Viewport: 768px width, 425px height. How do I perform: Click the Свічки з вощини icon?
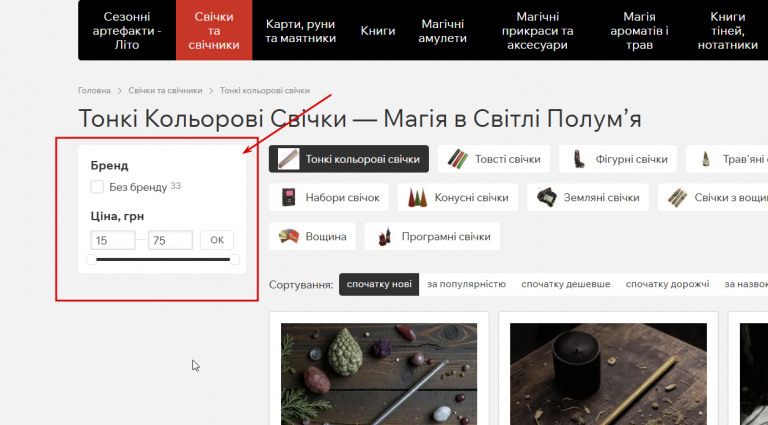click(x=677, y=197)
